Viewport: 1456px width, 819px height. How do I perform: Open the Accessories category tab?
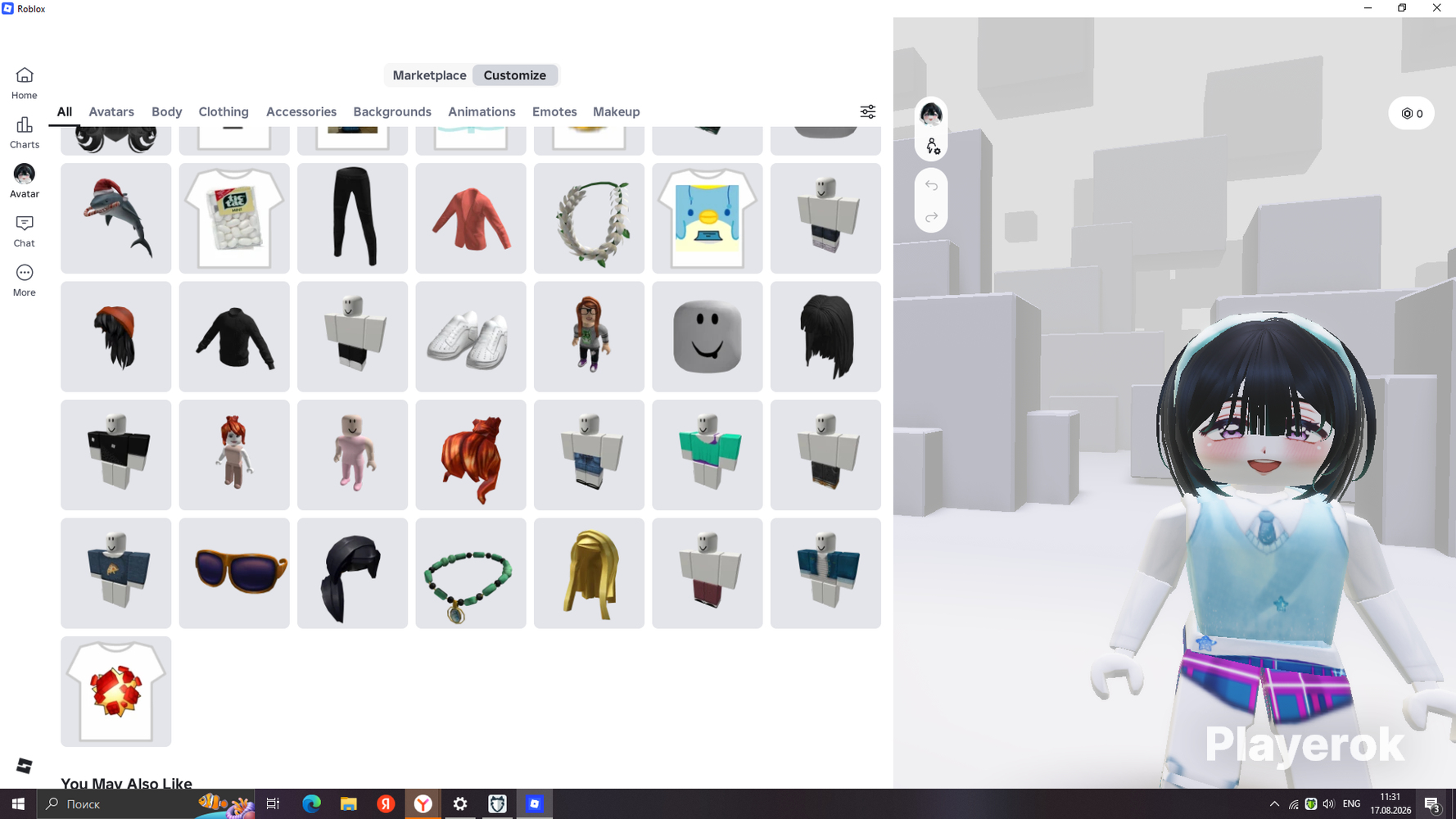pyautogui.click(x=301, y=111)
